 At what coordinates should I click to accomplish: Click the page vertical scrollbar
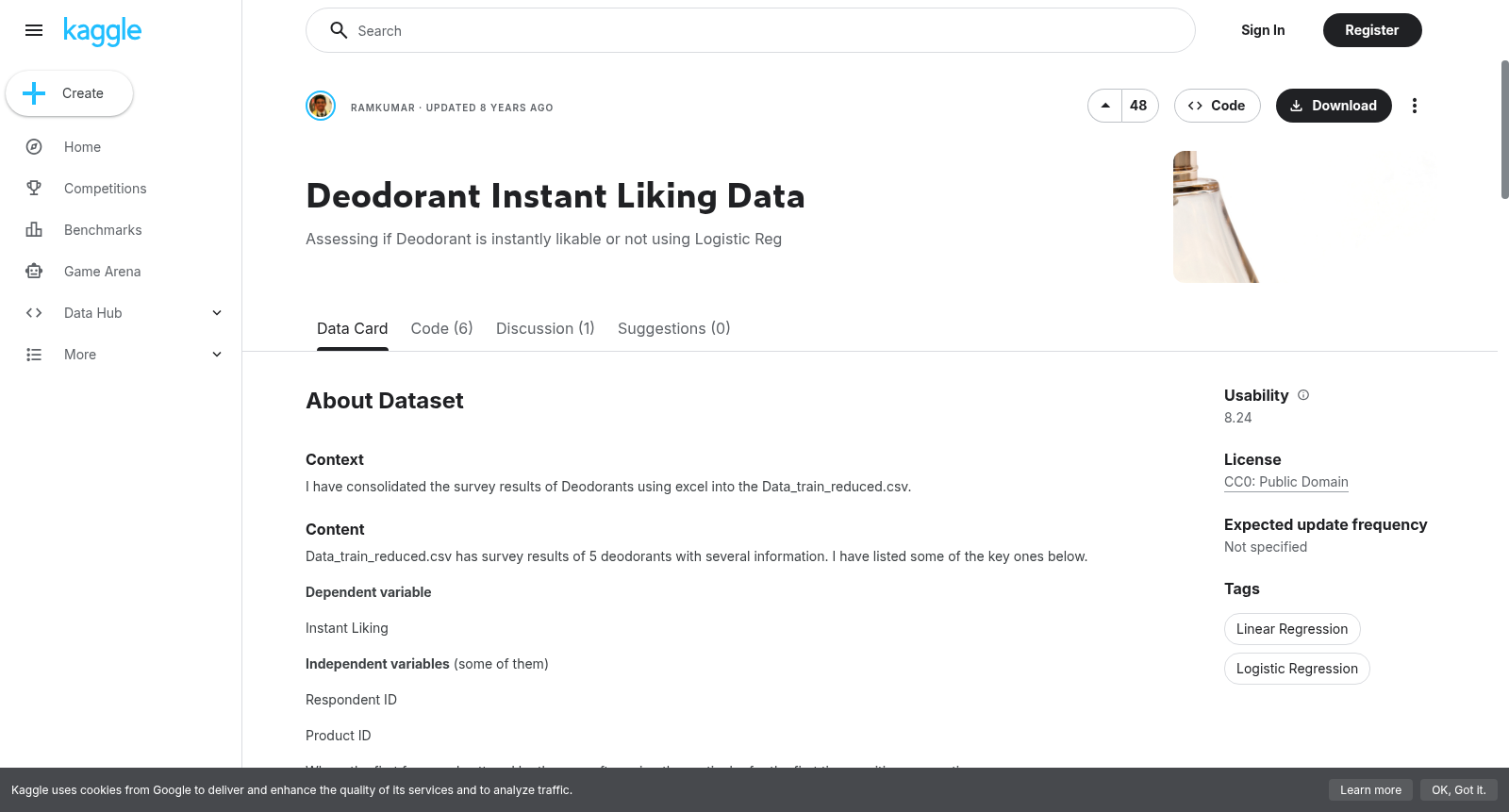tap(1504, 129)
